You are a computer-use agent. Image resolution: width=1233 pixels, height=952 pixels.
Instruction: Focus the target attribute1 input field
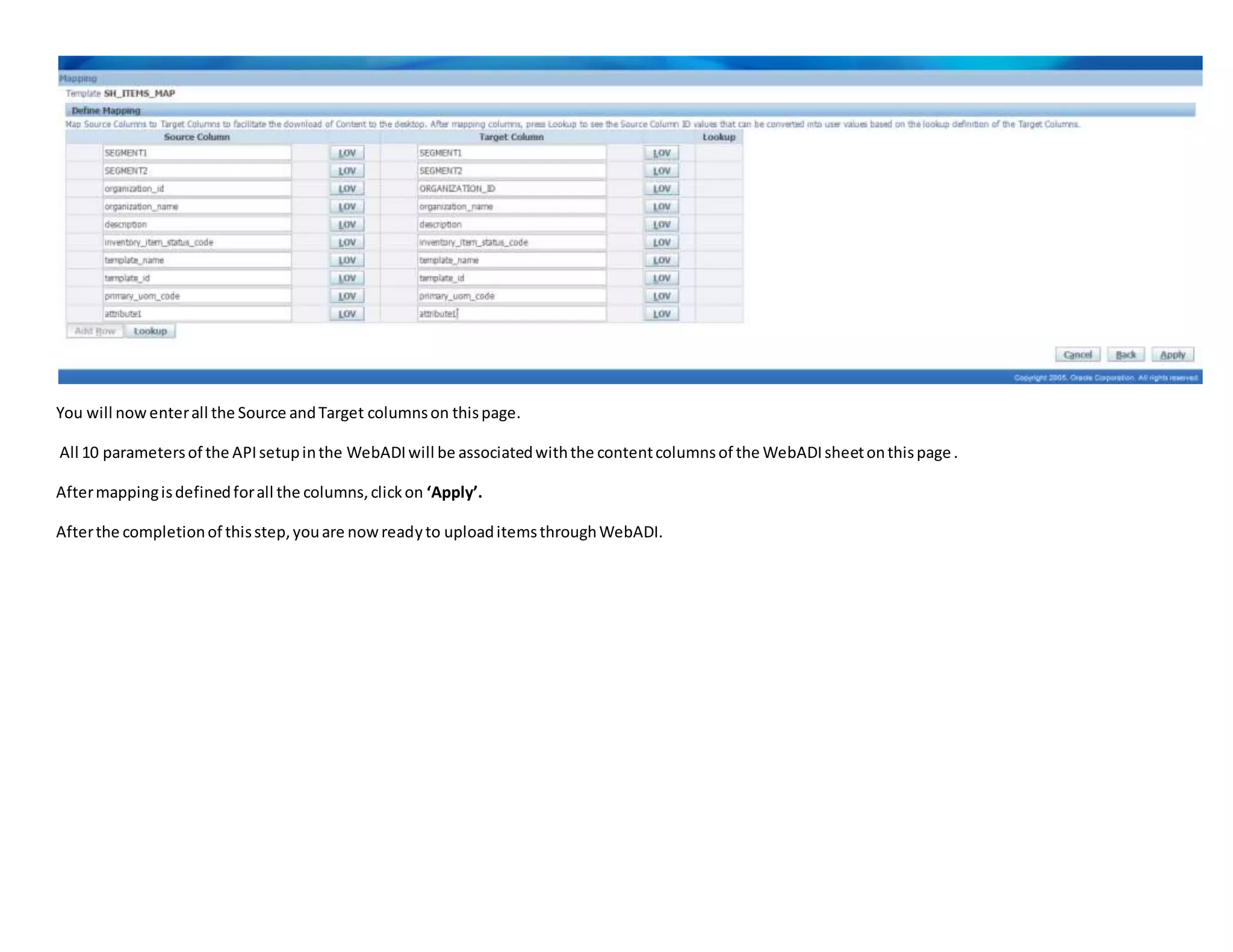512,314
